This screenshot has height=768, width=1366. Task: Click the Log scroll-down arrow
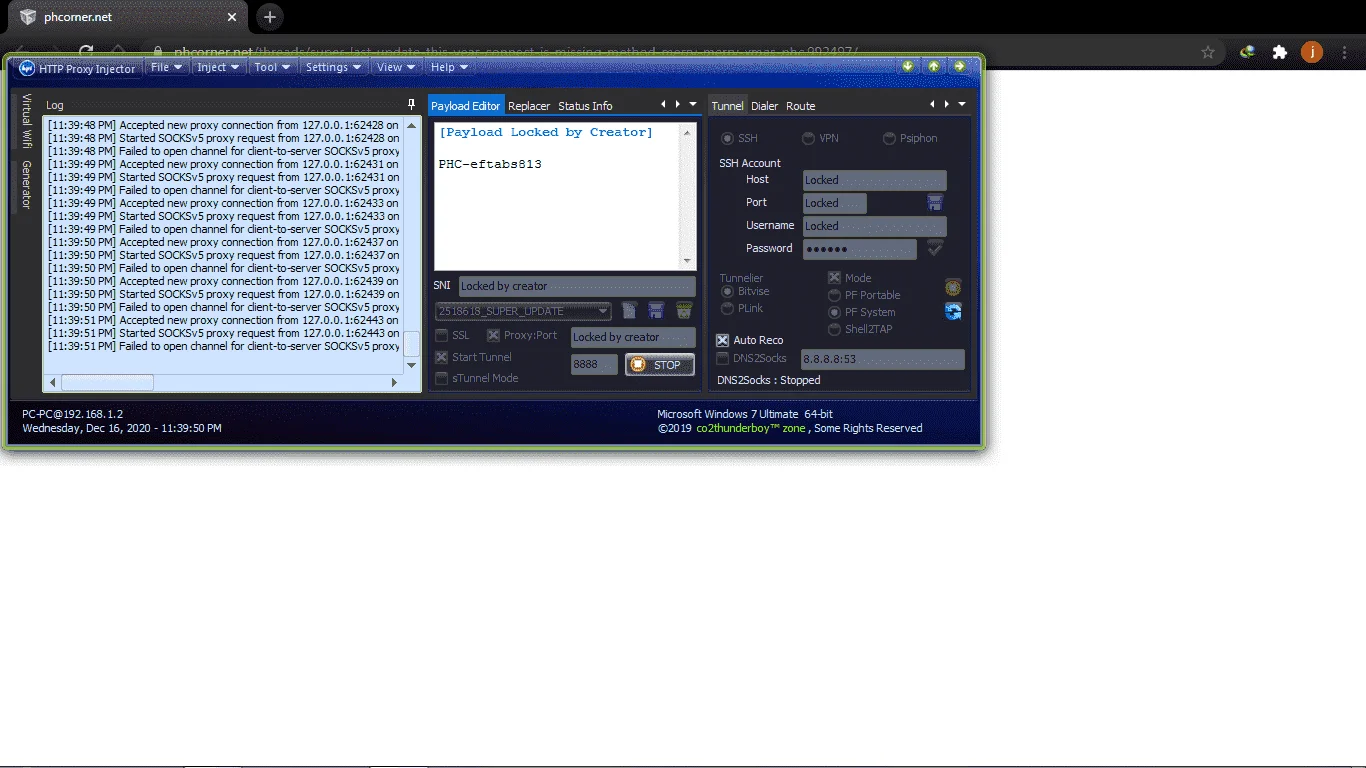point(412,365)
